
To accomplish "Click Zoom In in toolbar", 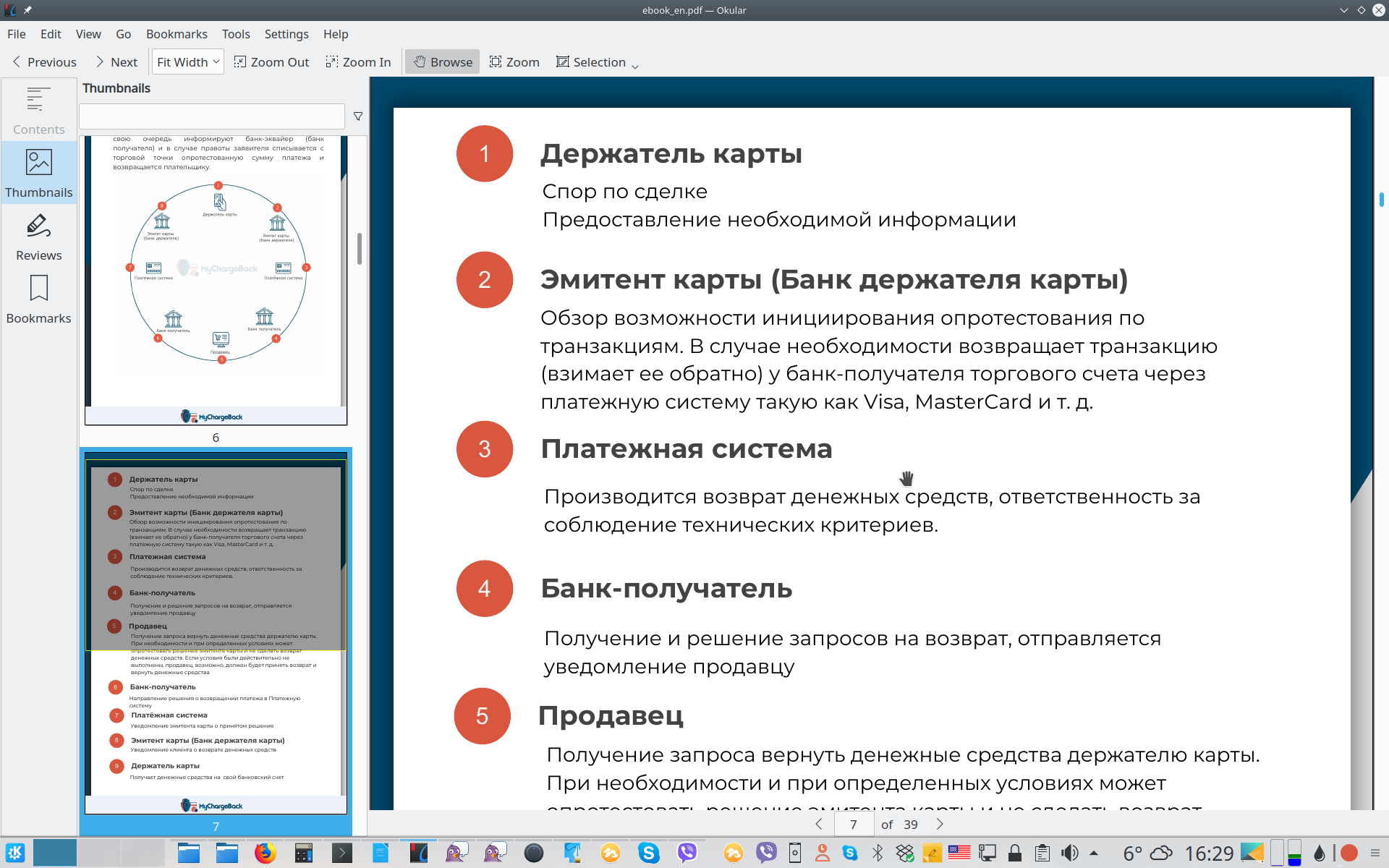I will (358, 62).
